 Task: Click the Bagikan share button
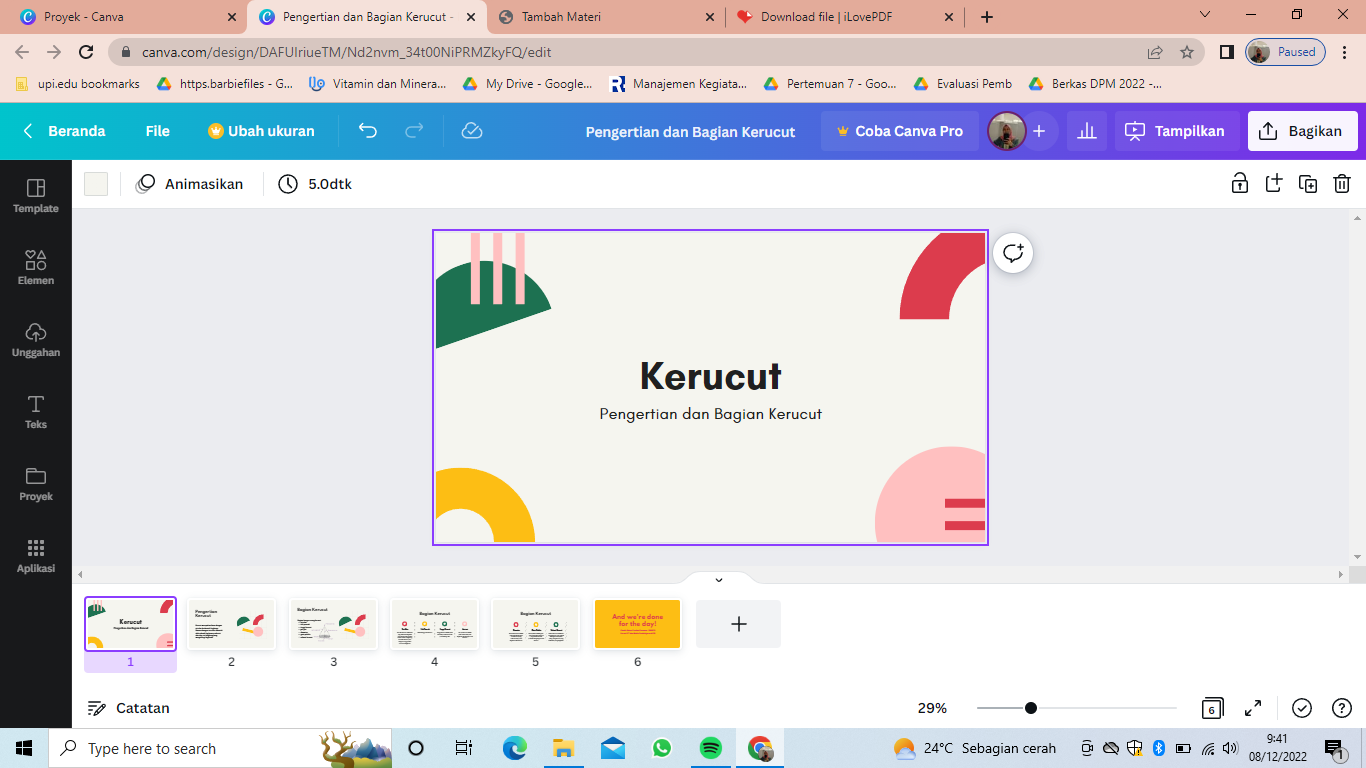tap(1302, 131)
